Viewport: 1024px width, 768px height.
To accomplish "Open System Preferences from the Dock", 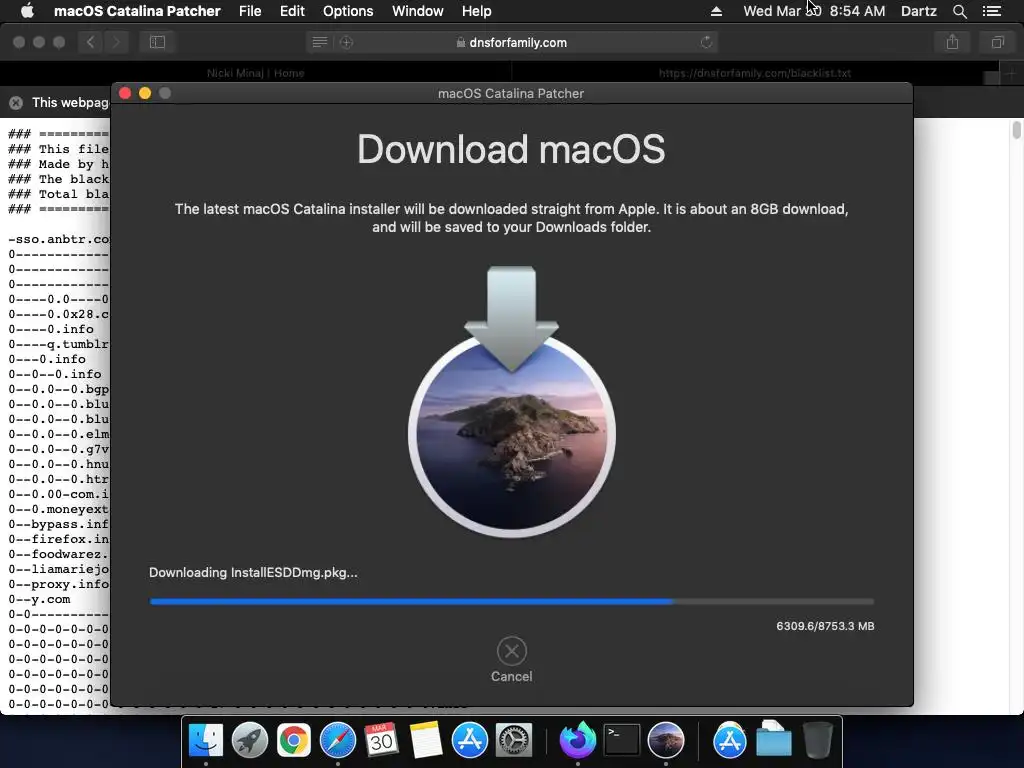I will click(x=514, y=741).
